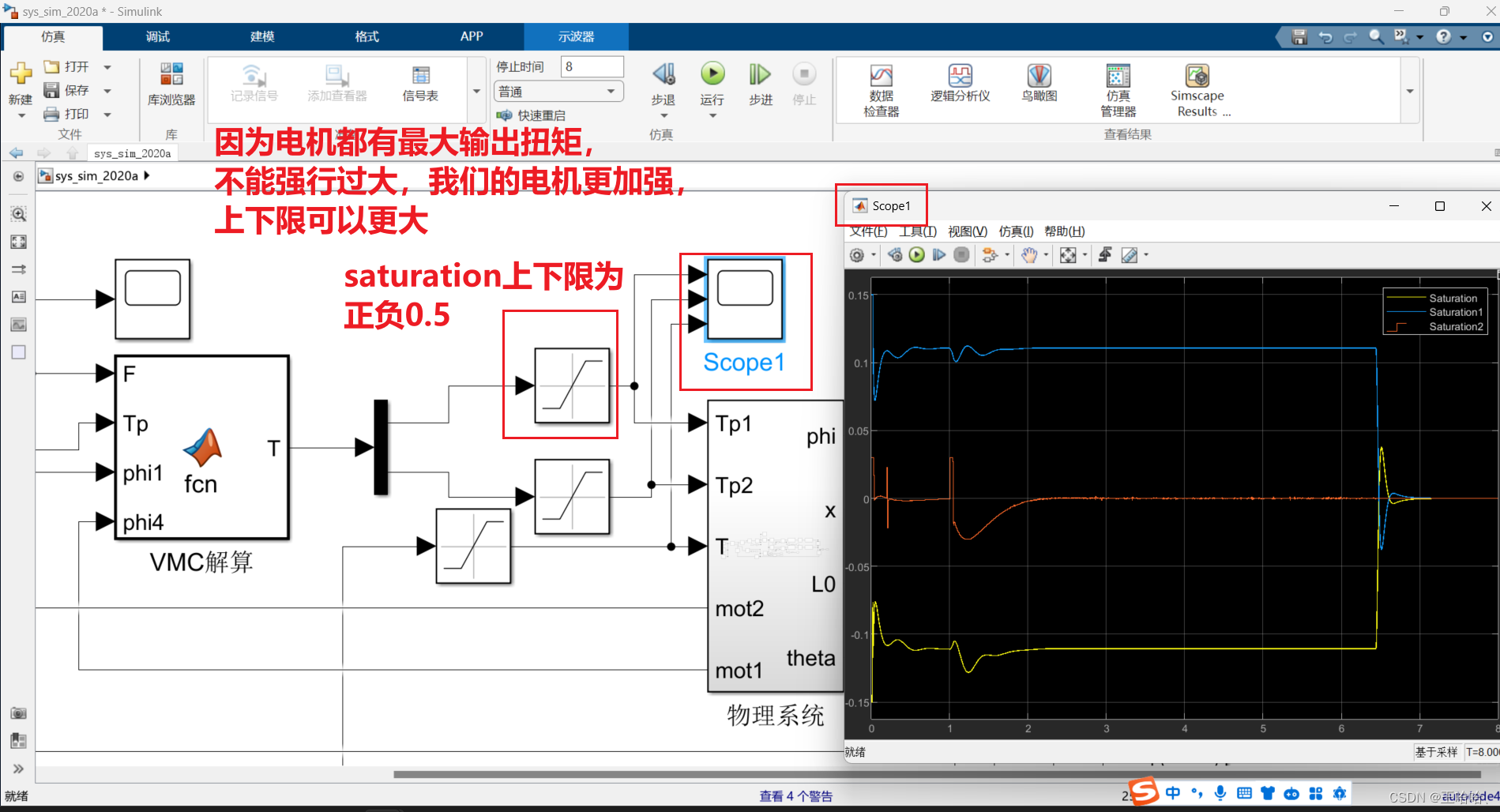Open the Signal Table (信号表)
This screenshot has height=812, width=1500.
[x=420, y=85]
